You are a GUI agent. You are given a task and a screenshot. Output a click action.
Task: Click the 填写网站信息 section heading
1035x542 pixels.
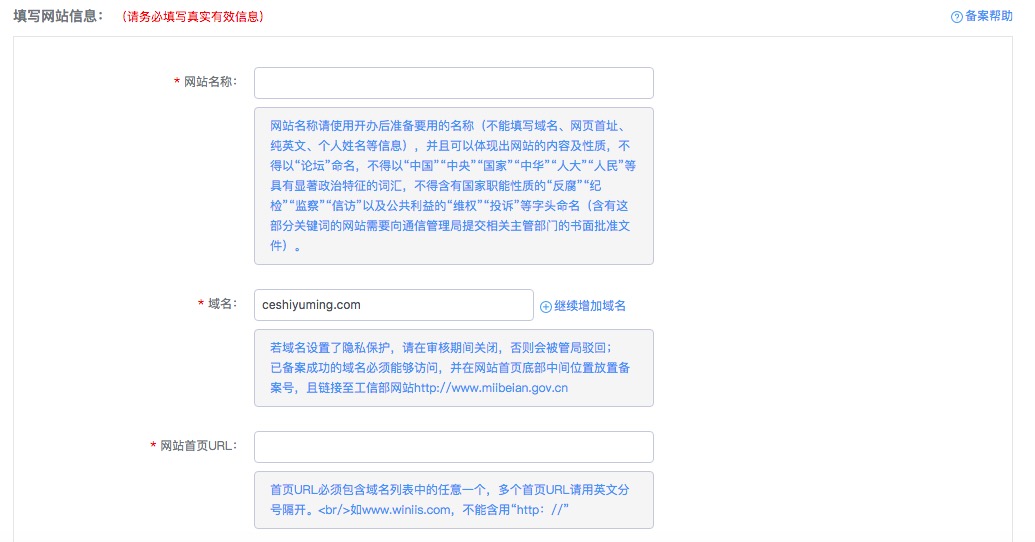[58, 17]
